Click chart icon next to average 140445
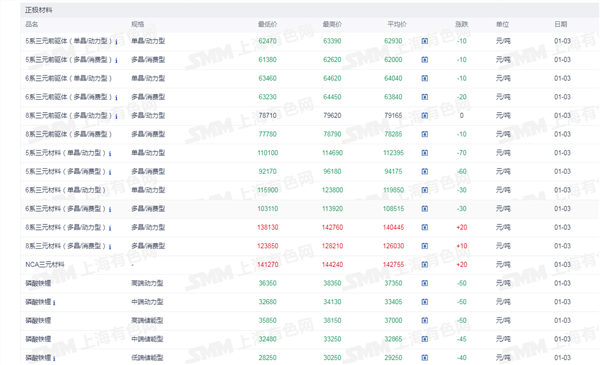Screen dimensions: 600x365 tap(425, 227)
